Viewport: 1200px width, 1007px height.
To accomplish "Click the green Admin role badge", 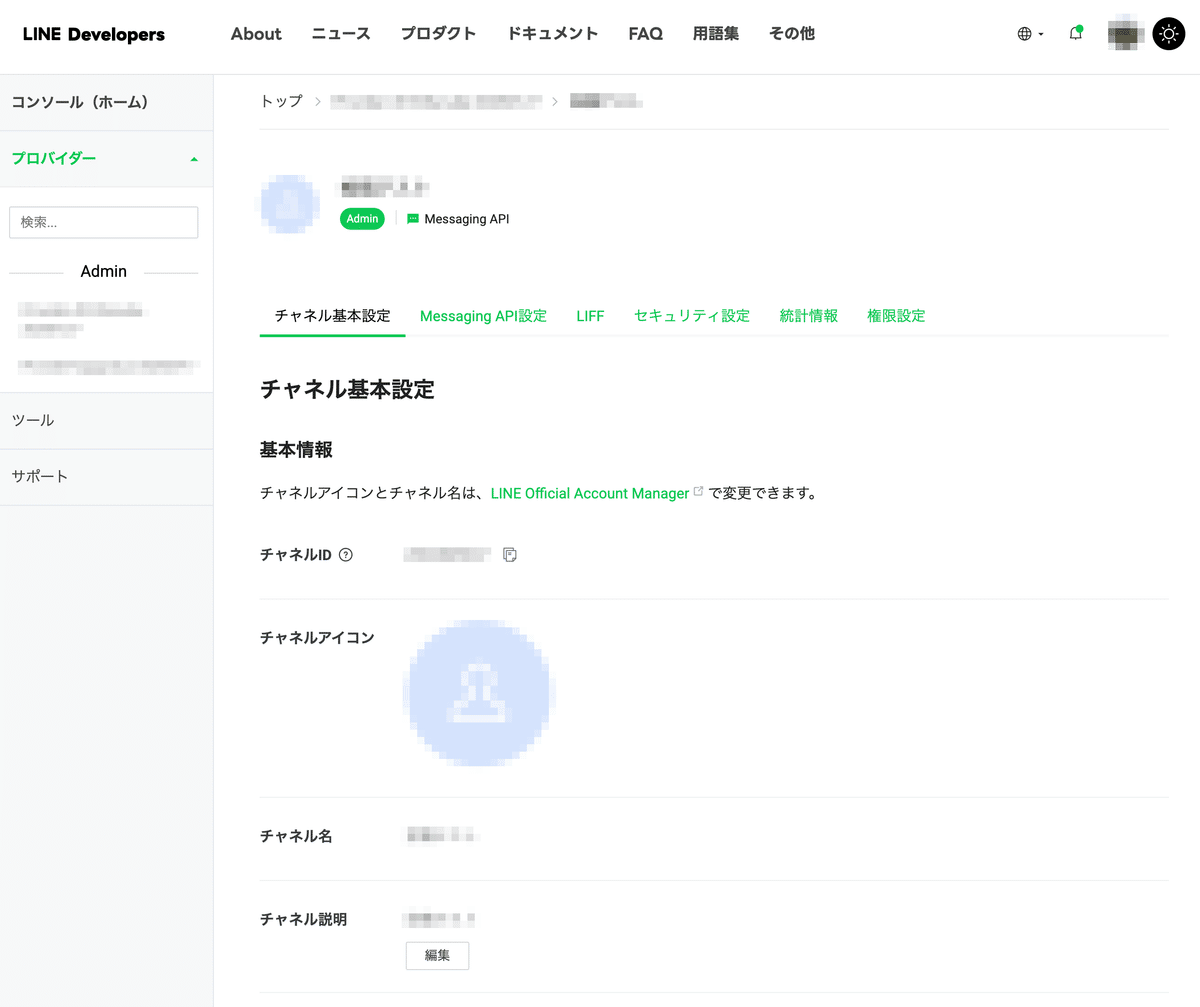I will (x=362, y=218).
